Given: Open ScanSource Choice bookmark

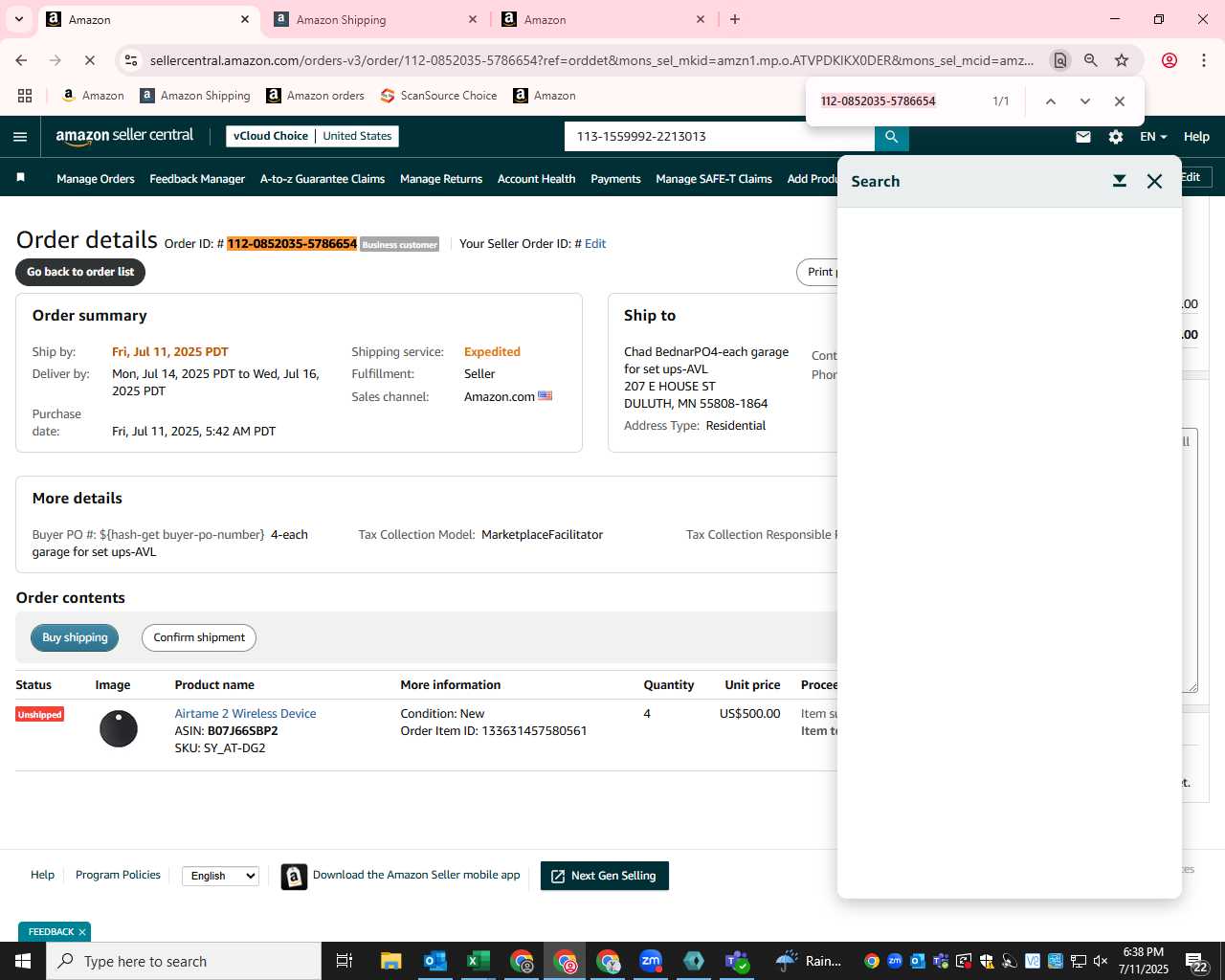Looking at the screenshot, I should pyautogui.click(x=438, y=96).
